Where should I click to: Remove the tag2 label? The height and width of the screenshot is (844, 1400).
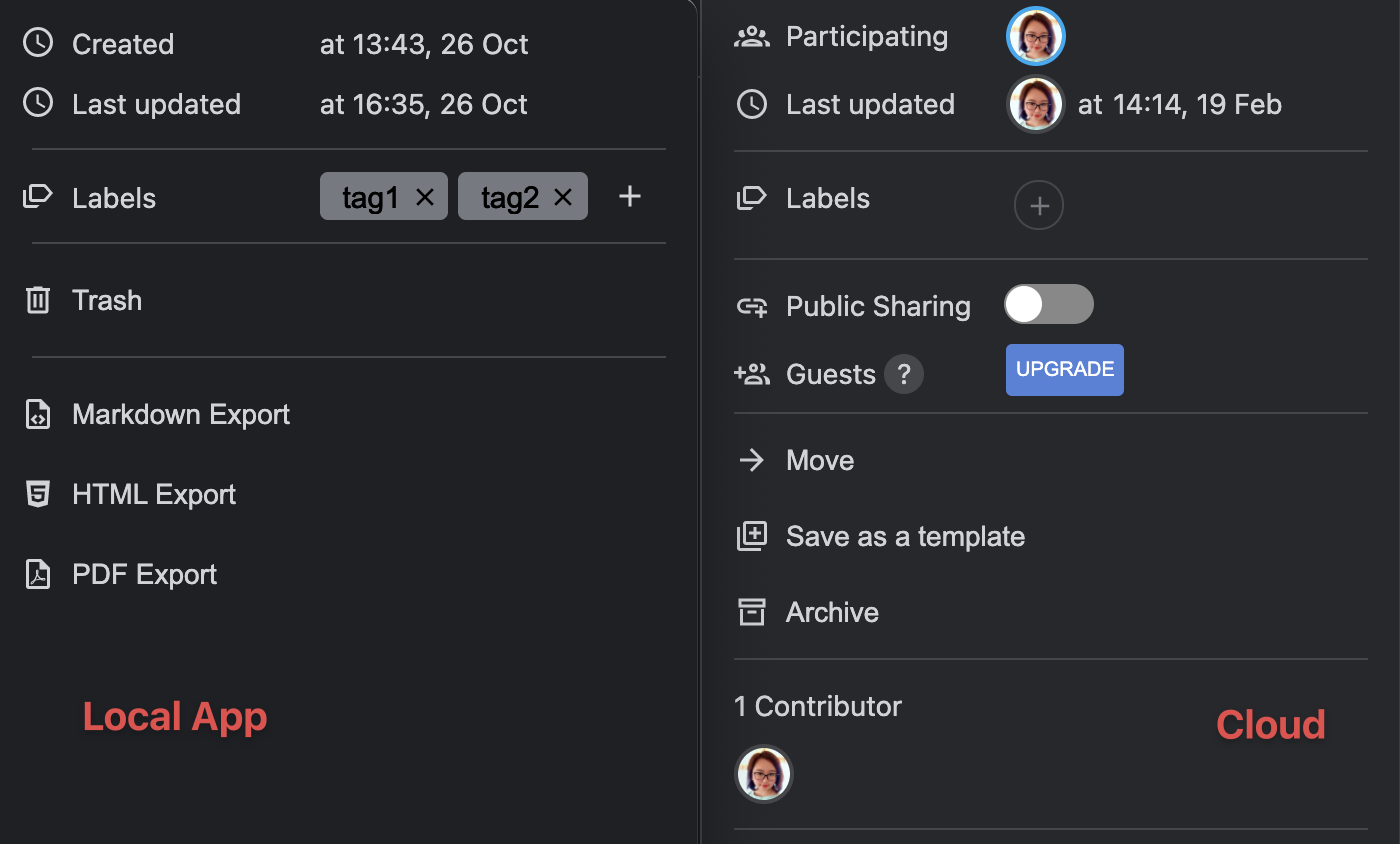point(563,197)
